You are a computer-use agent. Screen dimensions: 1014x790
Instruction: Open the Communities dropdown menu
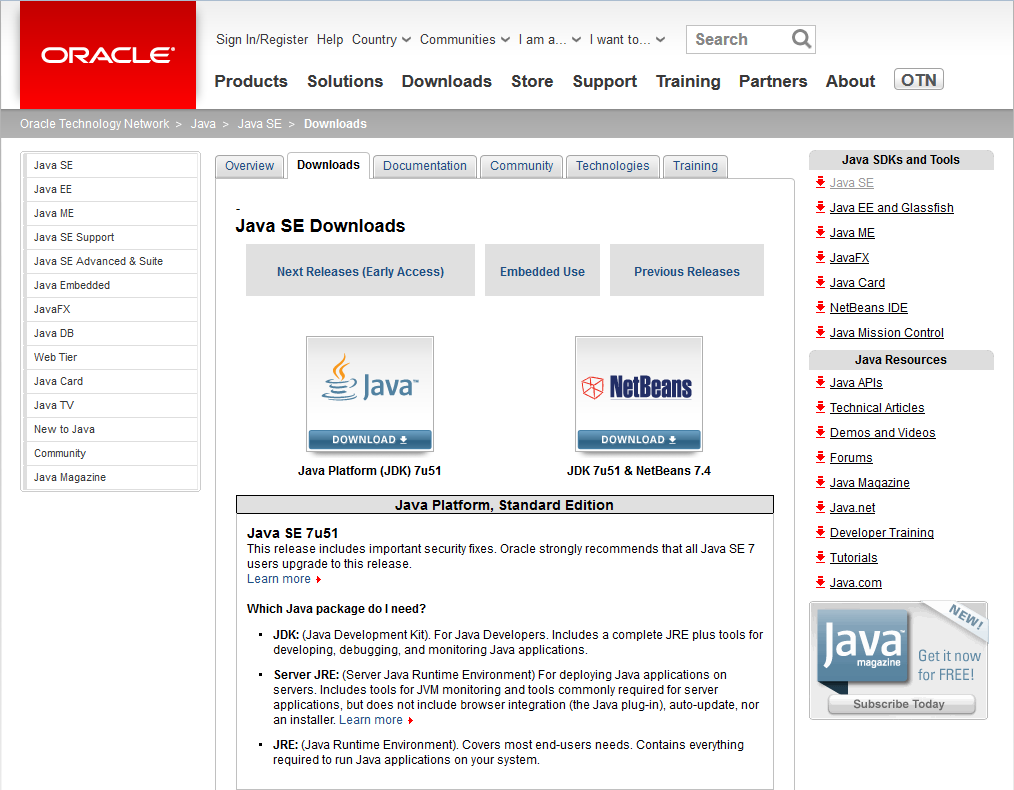[464, 40]
